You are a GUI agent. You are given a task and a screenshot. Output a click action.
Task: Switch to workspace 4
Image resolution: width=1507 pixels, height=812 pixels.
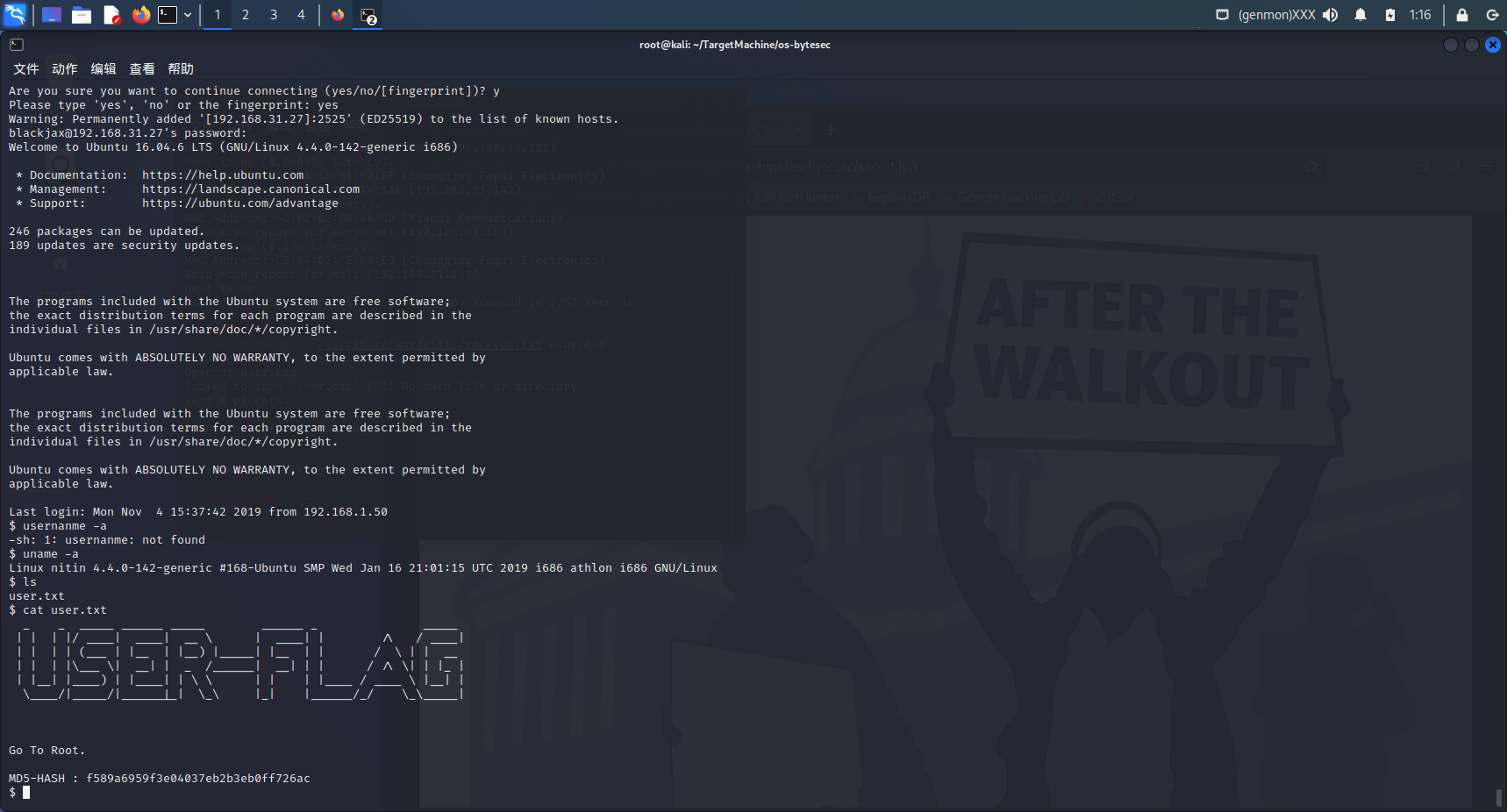pyautogui.click(x=301, y=15)
